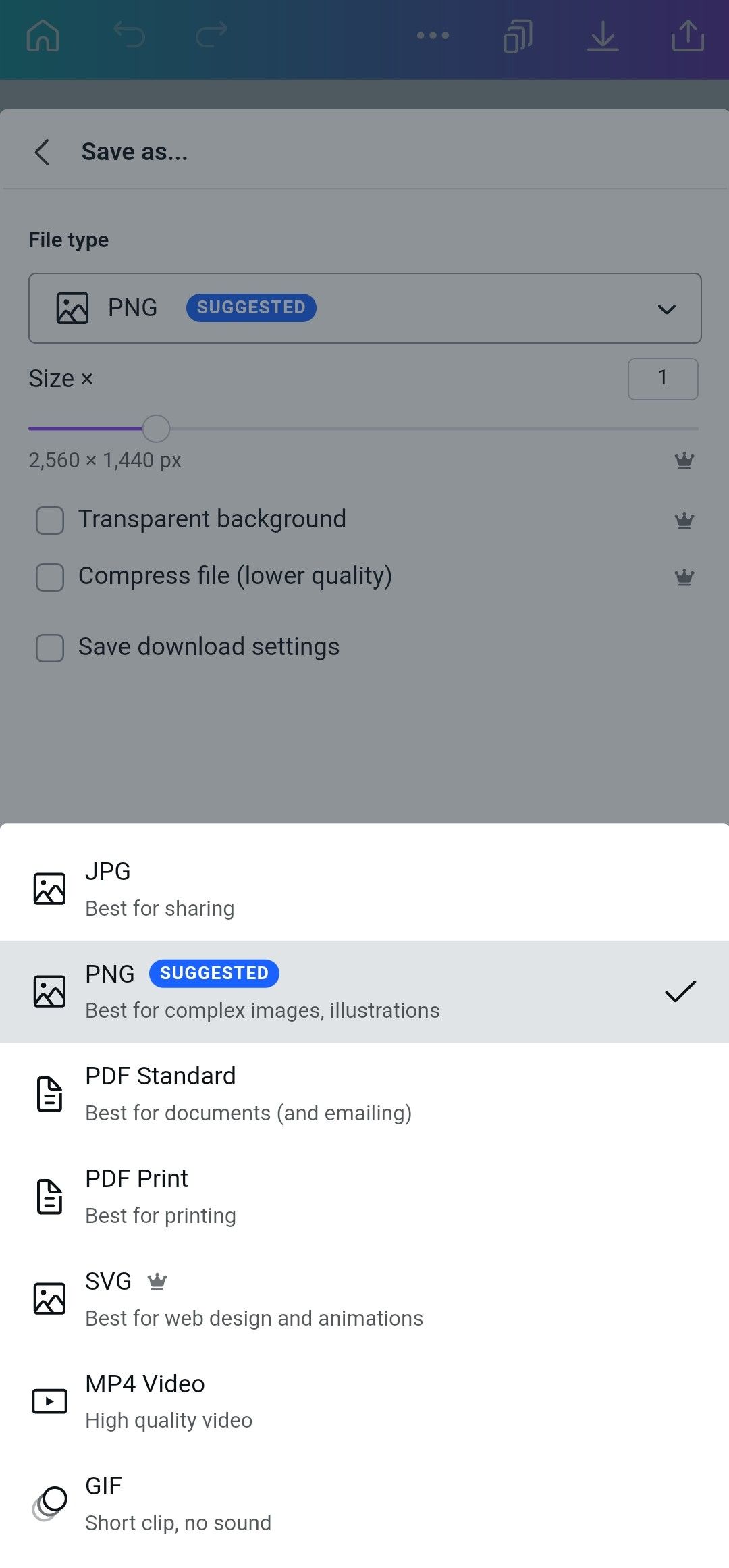This screenshot has height=1568, width=729.
Task: Click the undo arrow icon
Action: pos(129,34)
